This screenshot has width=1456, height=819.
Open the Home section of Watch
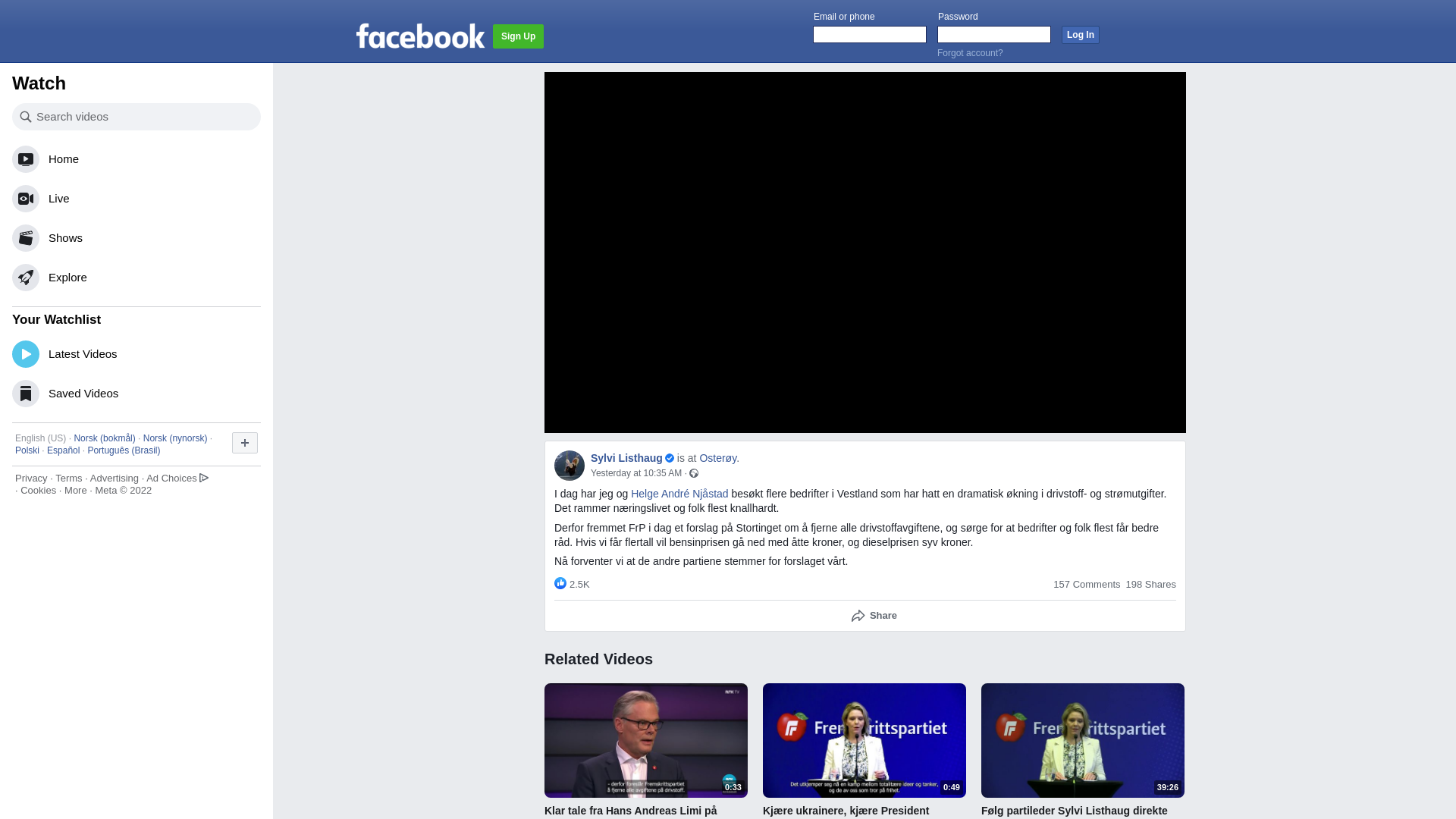64,159
